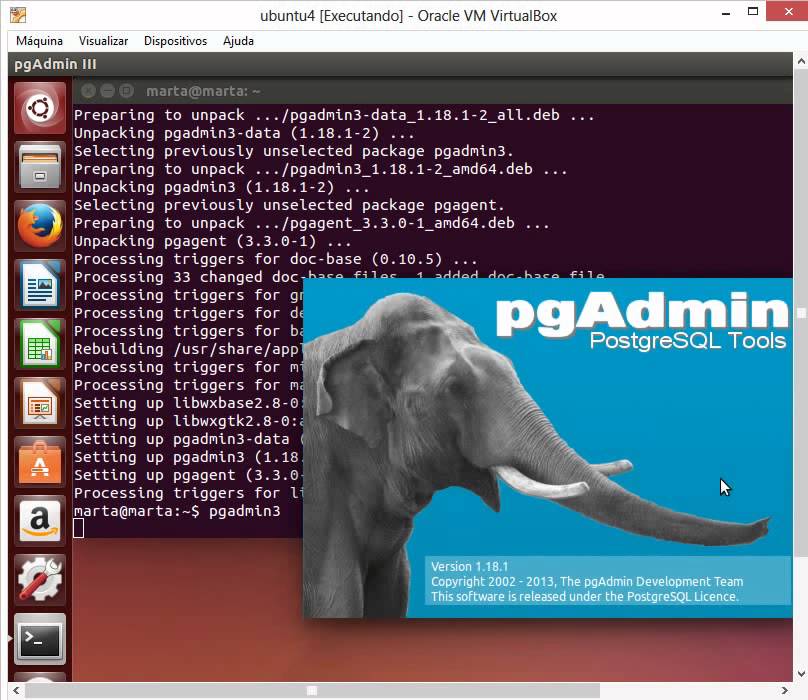Click the horizontal scrollbar left arrow
Viewport: 808px width, 700px height.
tap(16, 690)
